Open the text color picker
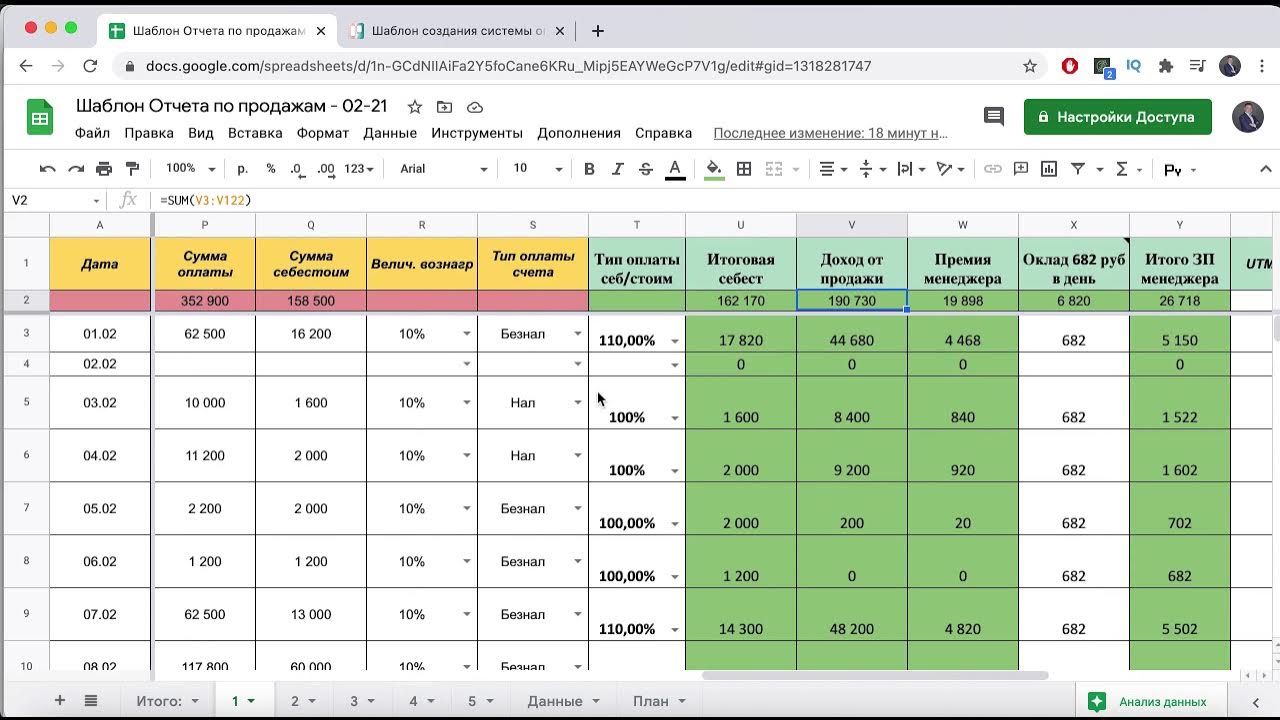Screen dimensions: 1280x720 (675, 169)
